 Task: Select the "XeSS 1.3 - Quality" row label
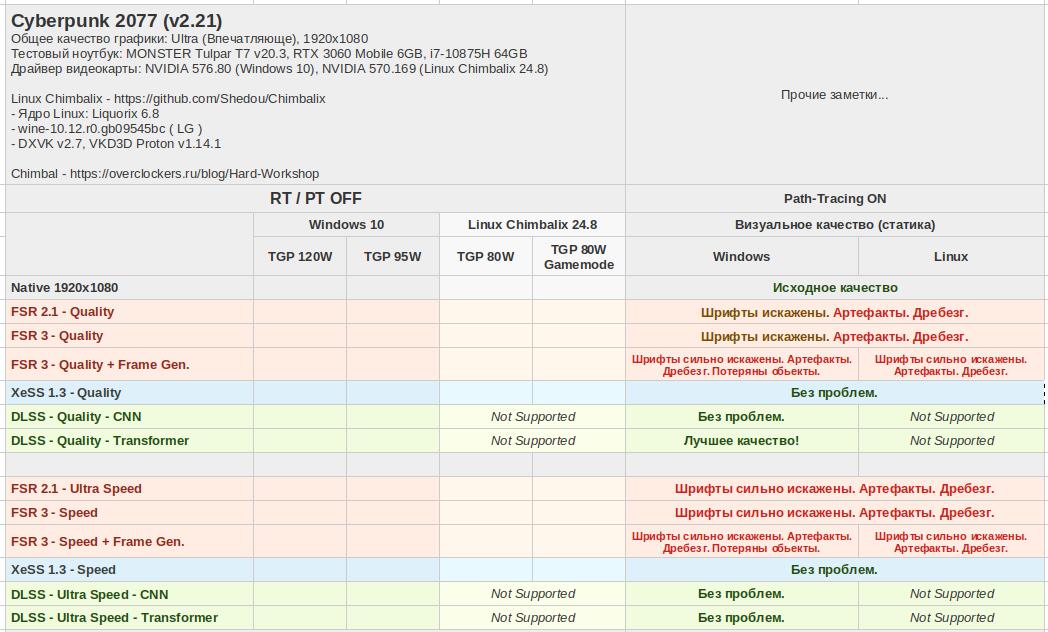point(66,393)
